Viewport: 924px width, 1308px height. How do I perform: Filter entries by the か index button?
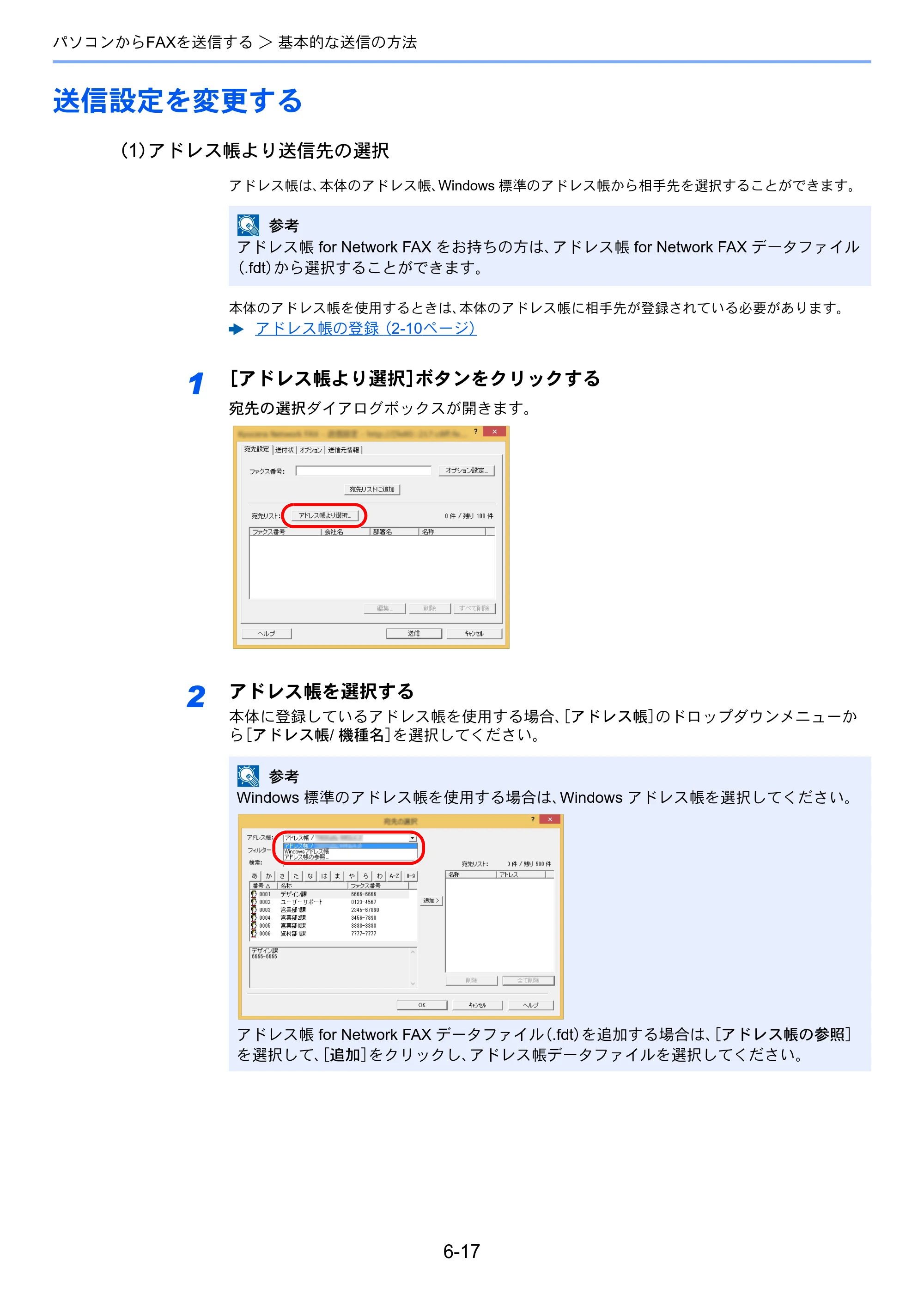point(269,876)
